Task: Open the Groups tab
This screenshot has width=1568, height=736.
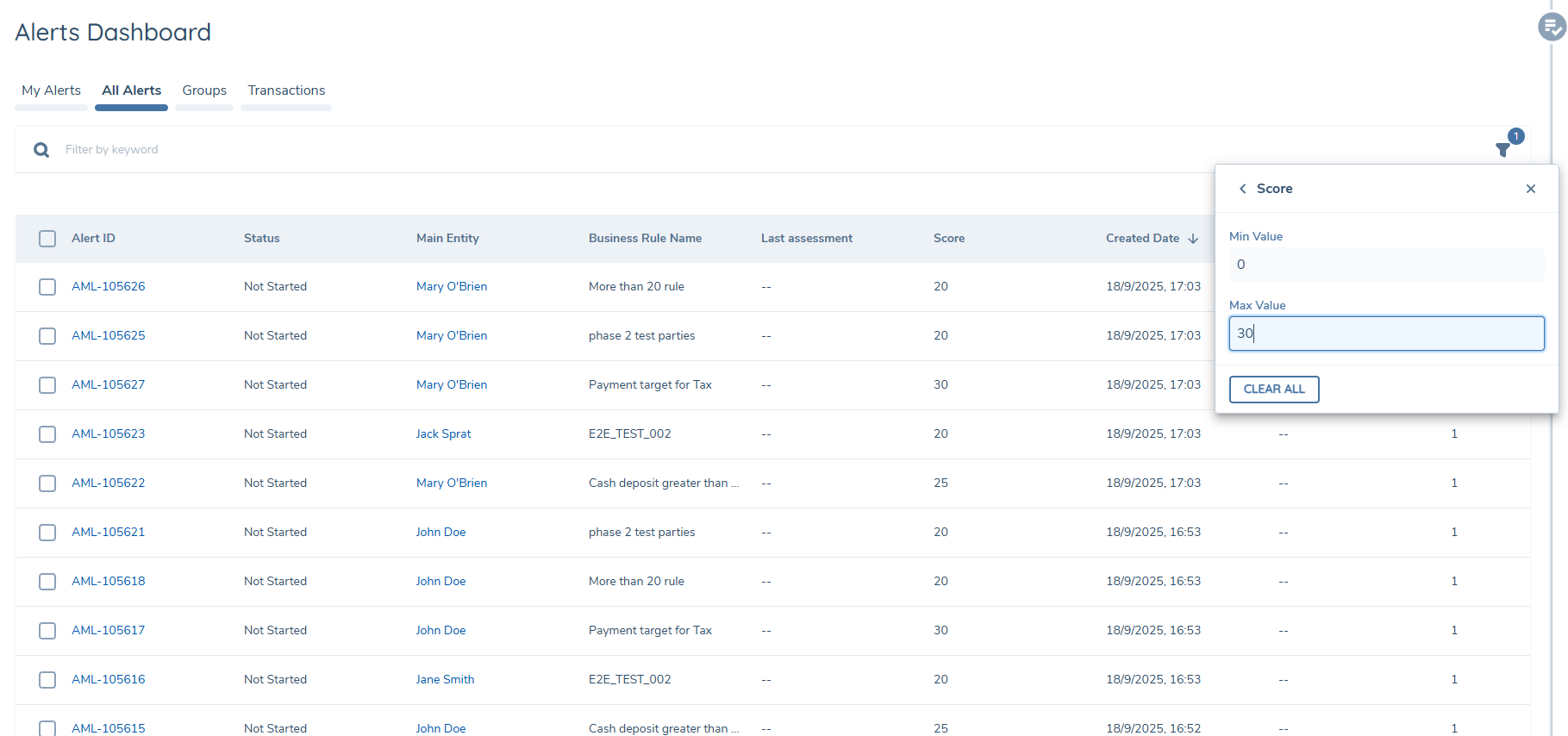Action: 204,90
